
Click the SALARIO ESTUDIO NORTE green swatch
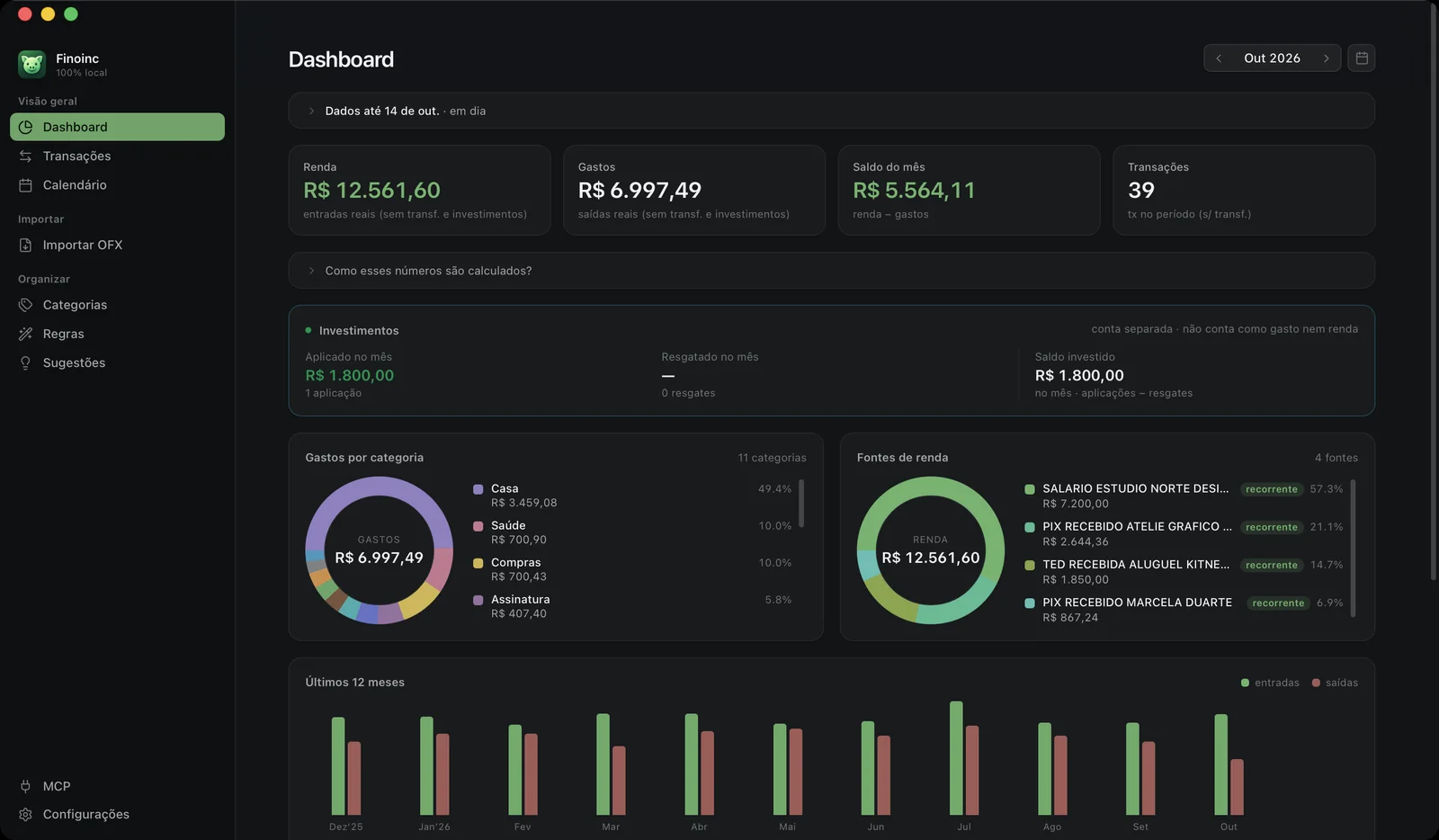pos(1030,489)
